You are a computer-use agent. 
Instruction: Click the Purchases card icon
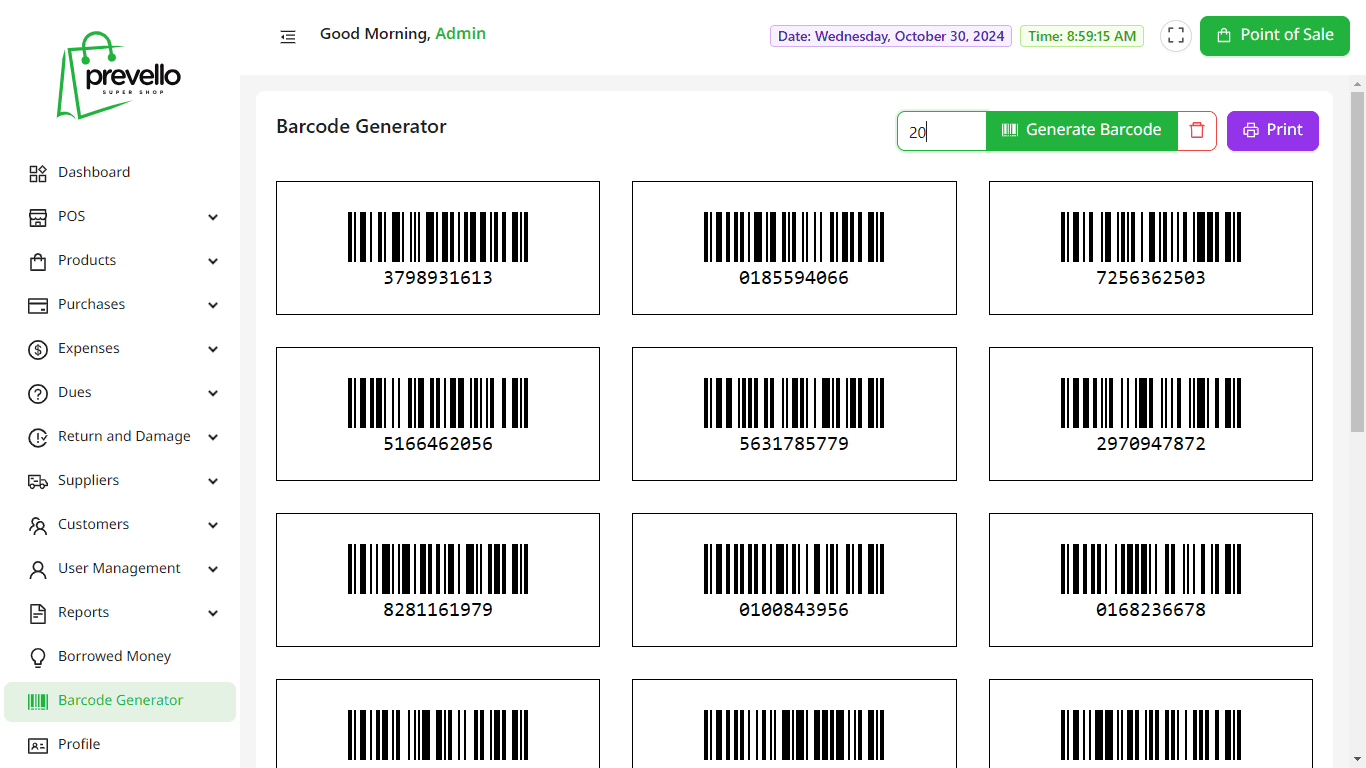coord(38,305)
